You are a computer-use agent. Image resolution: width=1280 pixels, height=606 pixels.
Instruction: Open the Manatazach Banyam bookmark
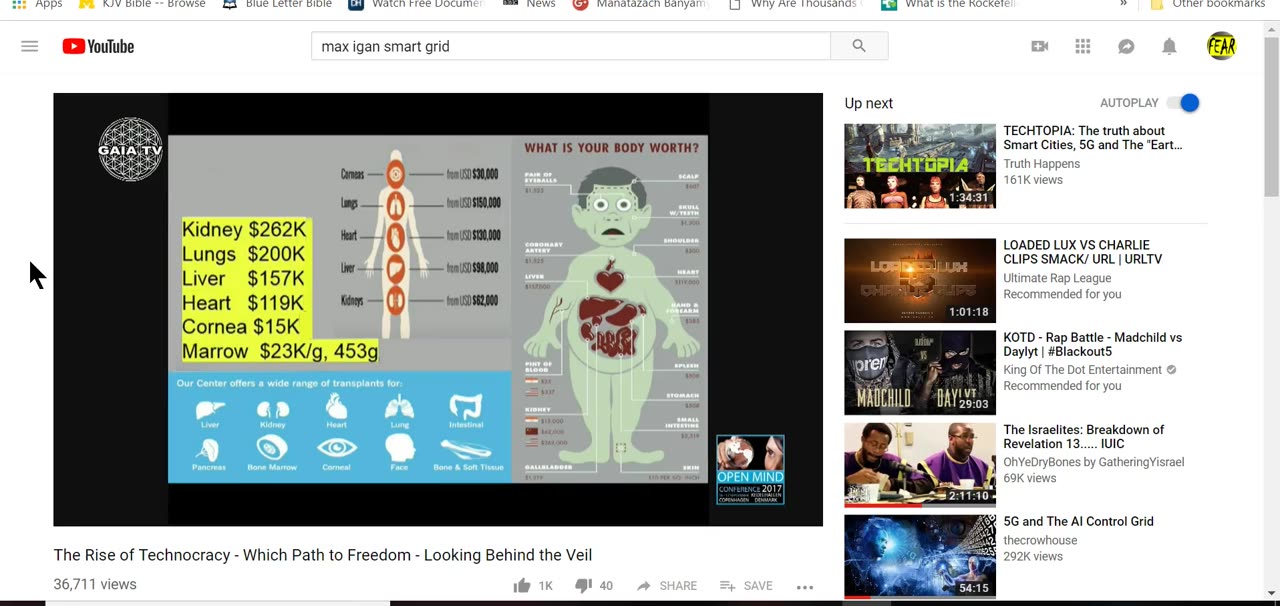point(641,4)
